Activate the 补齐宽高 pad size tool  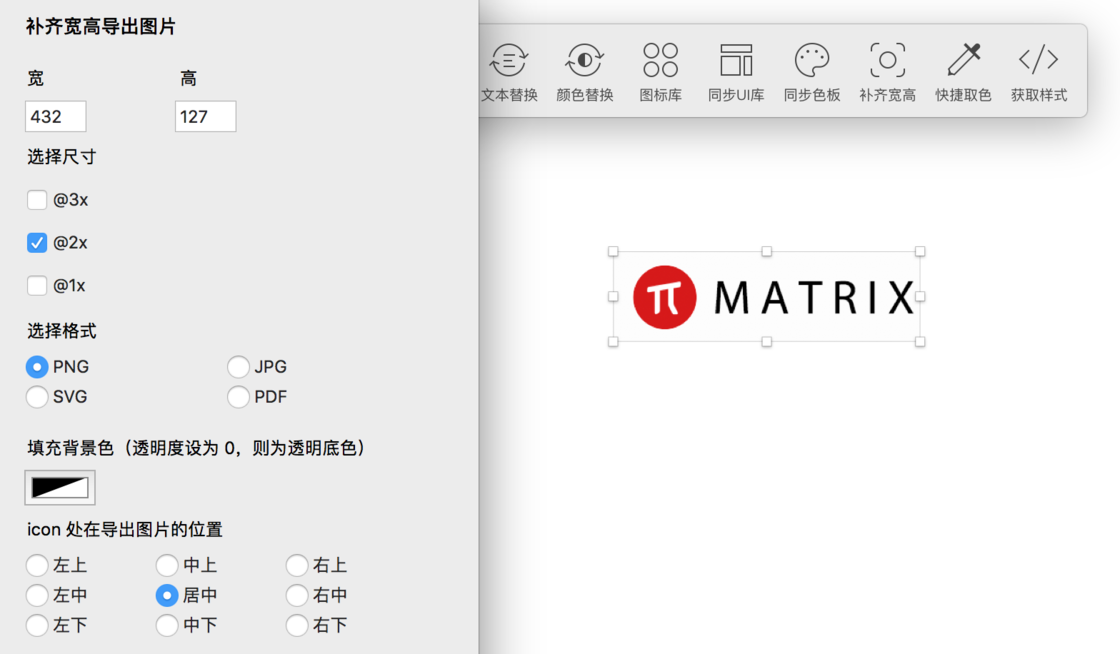coord(888,72)
